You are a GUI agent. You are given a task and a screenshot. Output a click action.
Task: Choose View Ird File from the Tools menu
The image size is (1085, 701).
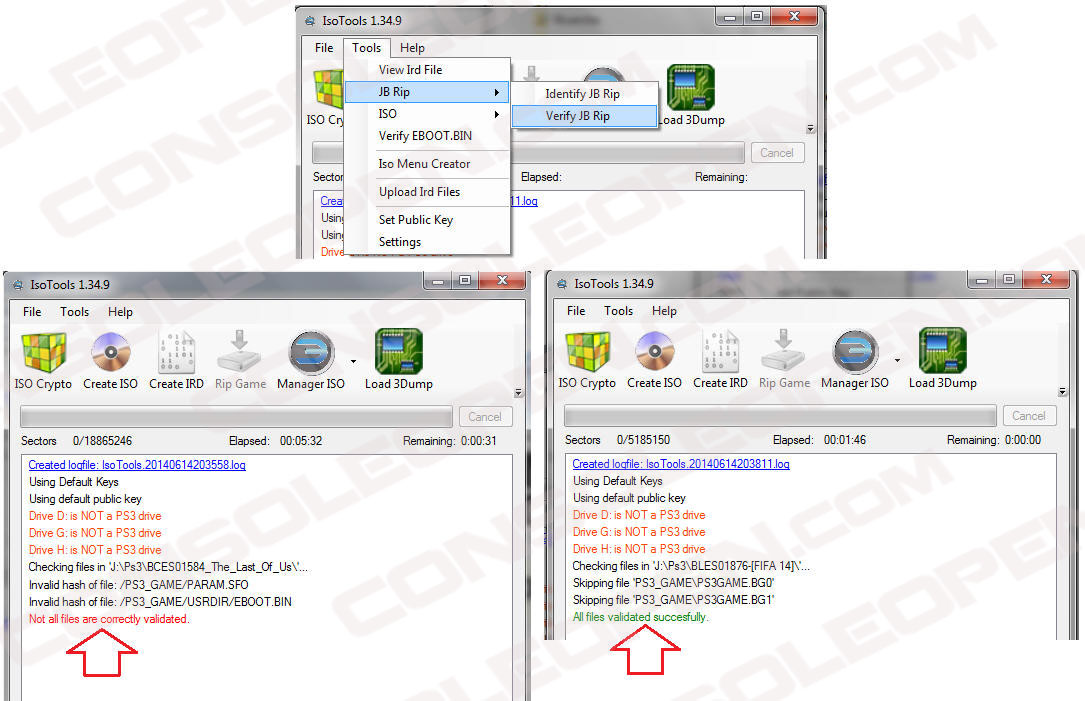tap(427, 70)
